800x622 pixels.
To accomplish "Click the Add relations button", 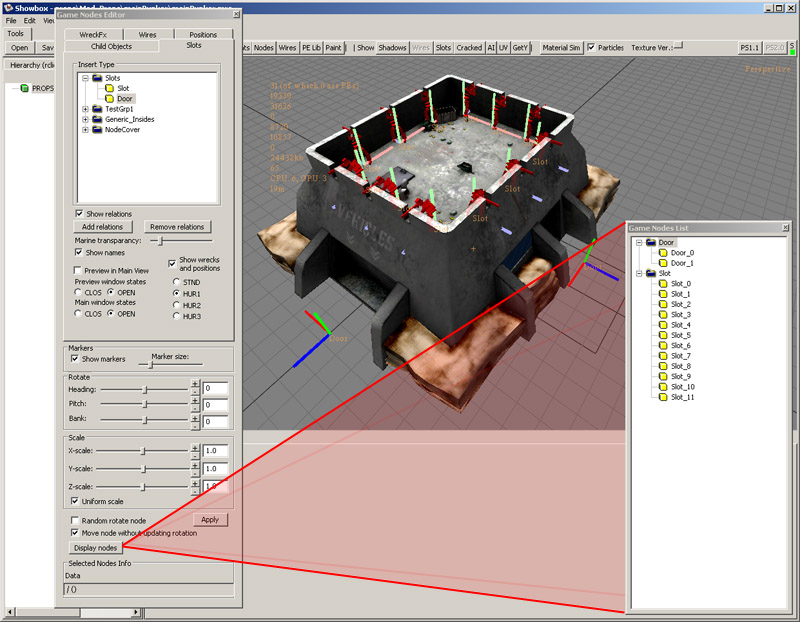I will pos(103,227).
